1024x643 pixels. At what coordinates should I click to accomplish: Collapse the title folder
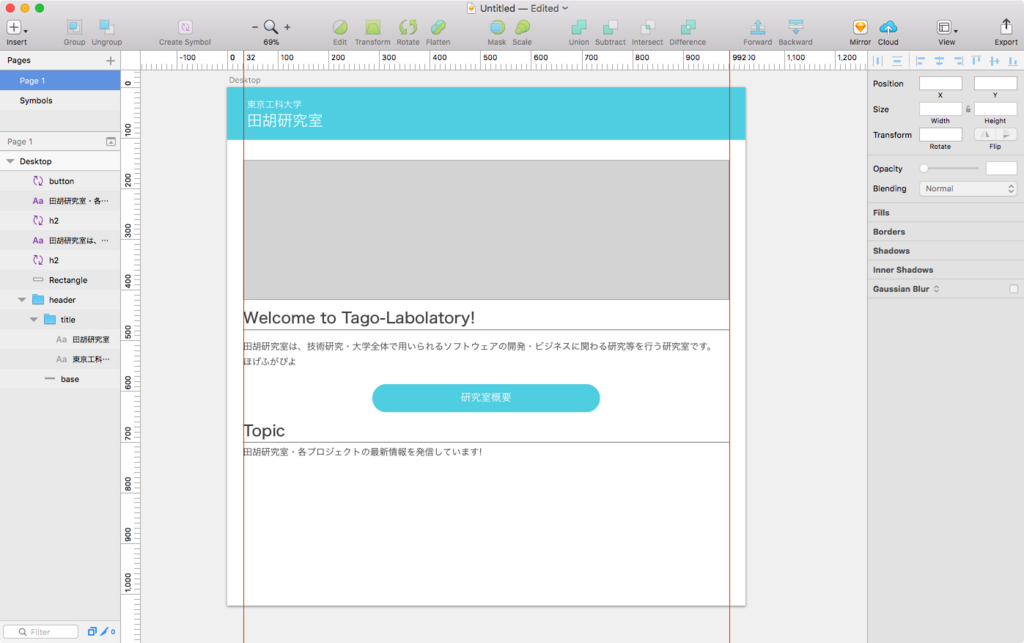(x=33, y=320)
